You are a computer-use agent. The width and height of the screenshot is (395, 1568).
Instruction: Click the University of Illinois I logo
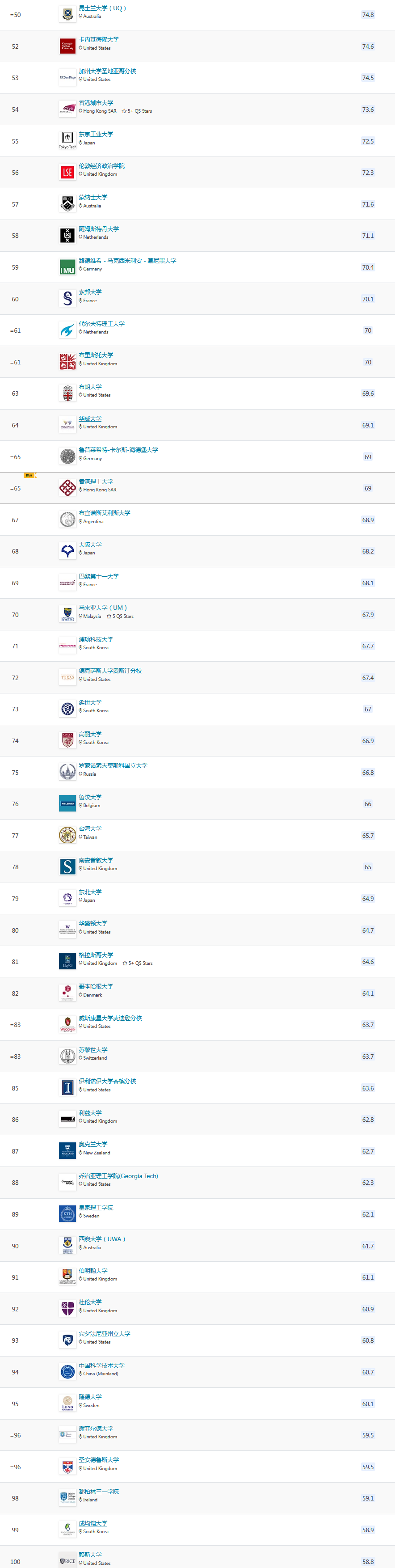point(67,1088)
